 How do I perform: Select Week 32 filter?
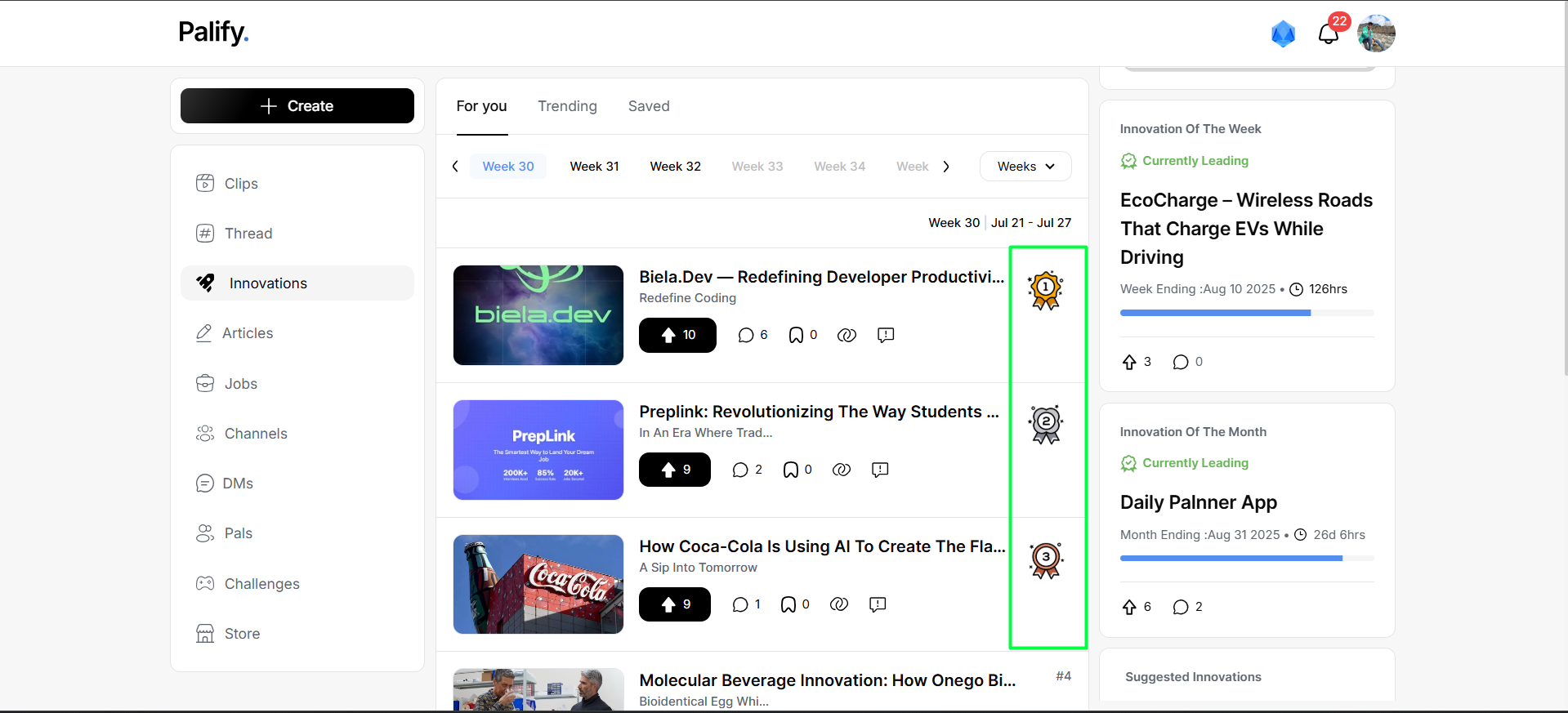(x=675, y=167)
